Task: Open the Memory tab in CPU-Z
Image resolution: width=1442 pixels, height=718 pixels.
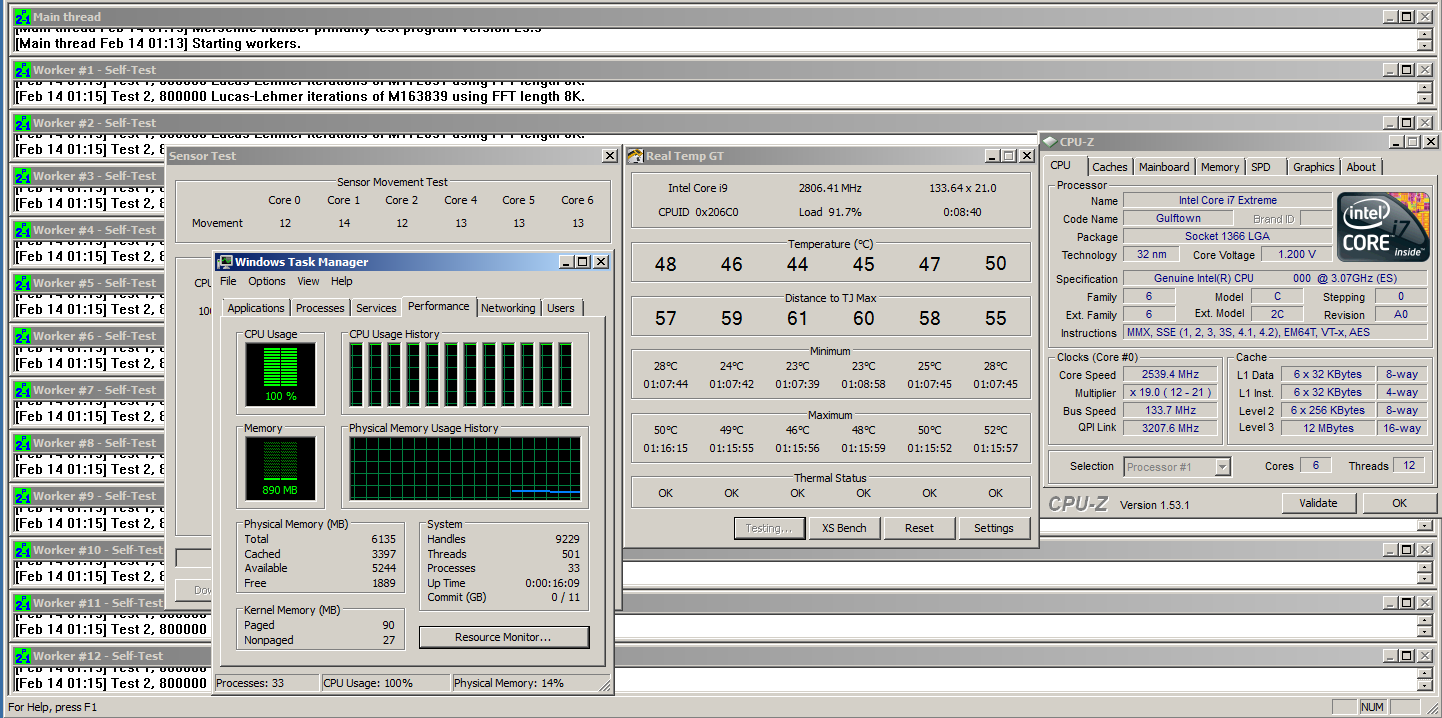Action: 1220,167
